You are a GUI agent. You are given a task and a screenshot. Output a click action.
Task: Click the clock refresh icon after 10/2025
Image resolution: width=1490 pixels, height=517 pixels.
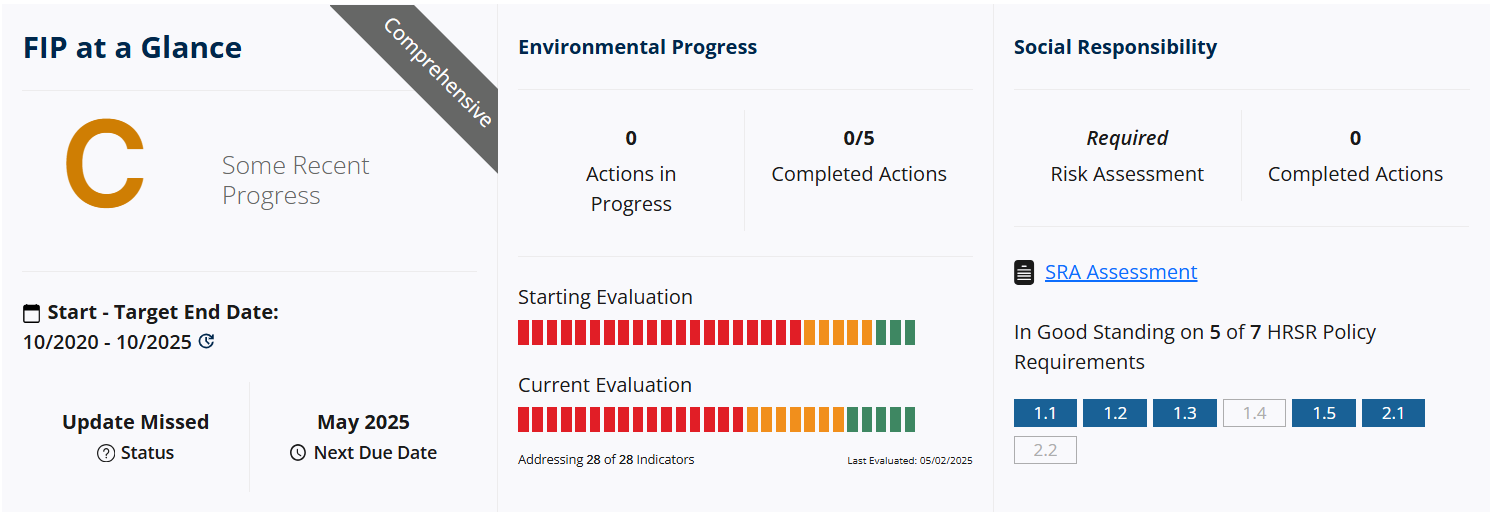click(207, 341)
